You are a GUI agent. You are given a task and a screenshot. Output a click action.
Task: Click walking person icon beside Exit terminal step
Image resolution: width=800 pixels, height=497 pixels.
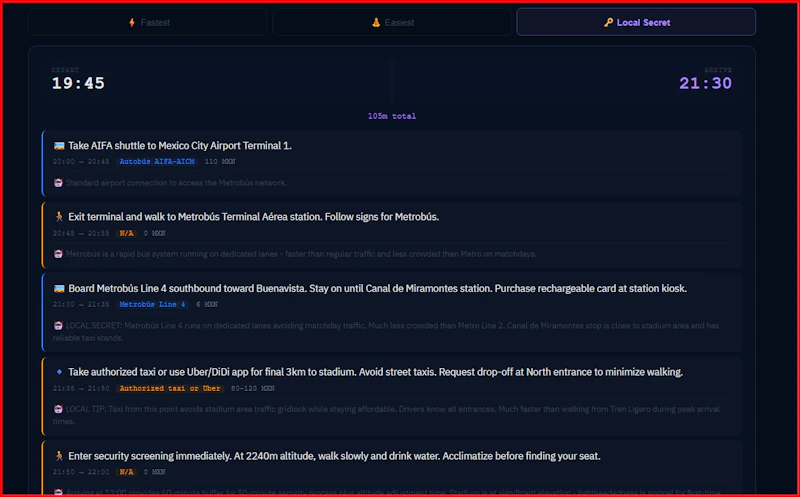tap(59, 217)
